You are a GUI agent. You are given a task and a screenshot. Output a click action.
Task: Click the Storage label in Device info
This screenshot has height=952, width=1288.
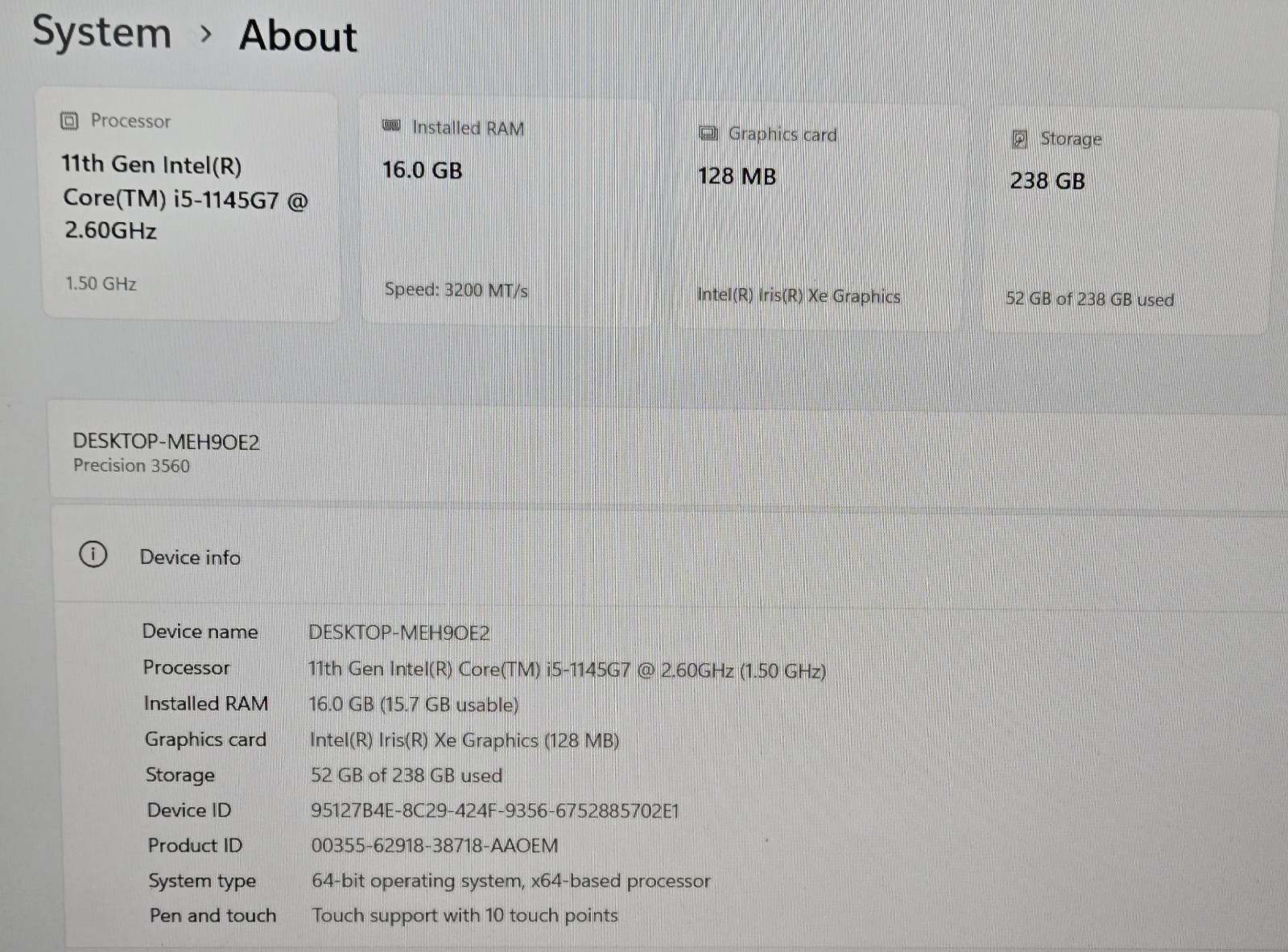pyautogui.click(x=180, y=775)
